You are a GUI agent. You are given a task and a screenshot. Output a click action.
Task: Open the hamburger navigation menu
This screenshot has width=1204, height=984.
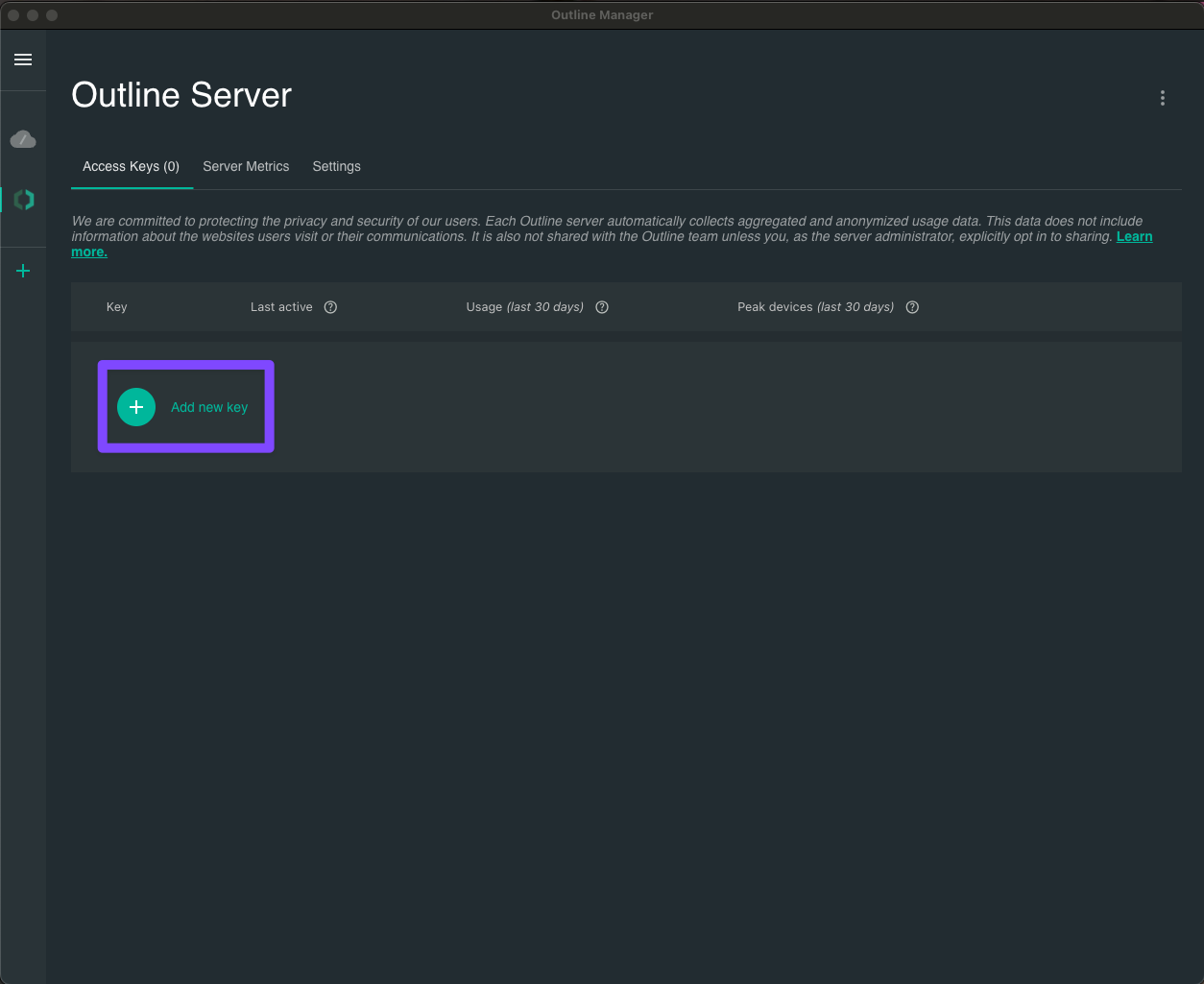point(23,60)
